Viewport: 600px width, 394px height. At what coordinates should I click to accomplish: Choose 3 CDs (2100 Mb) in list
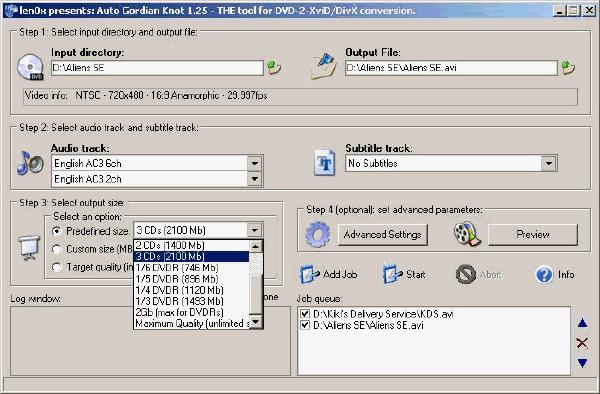click(x=192, y=256)
